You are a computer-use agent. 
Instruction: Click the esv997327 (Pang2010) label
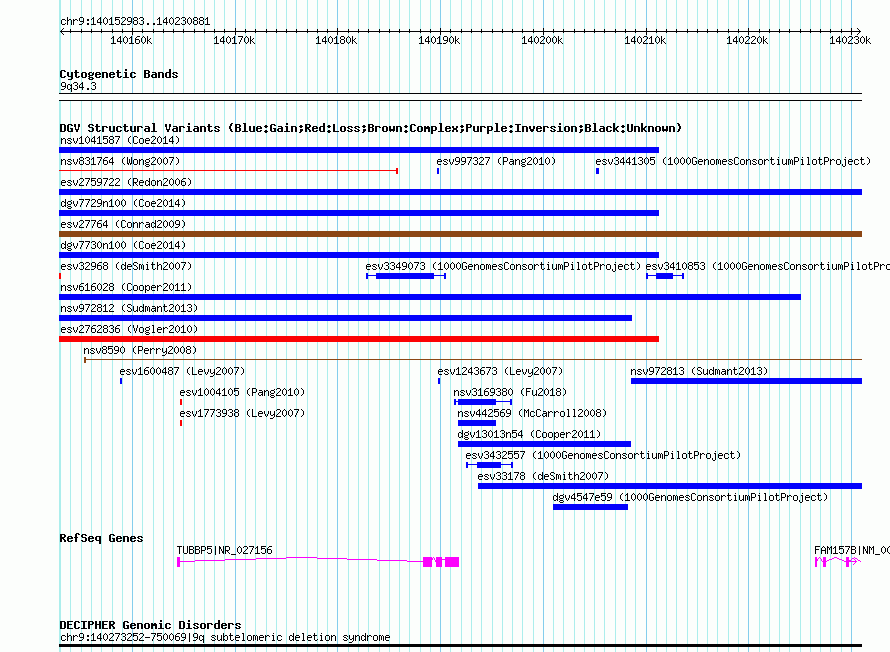point(496,161)
